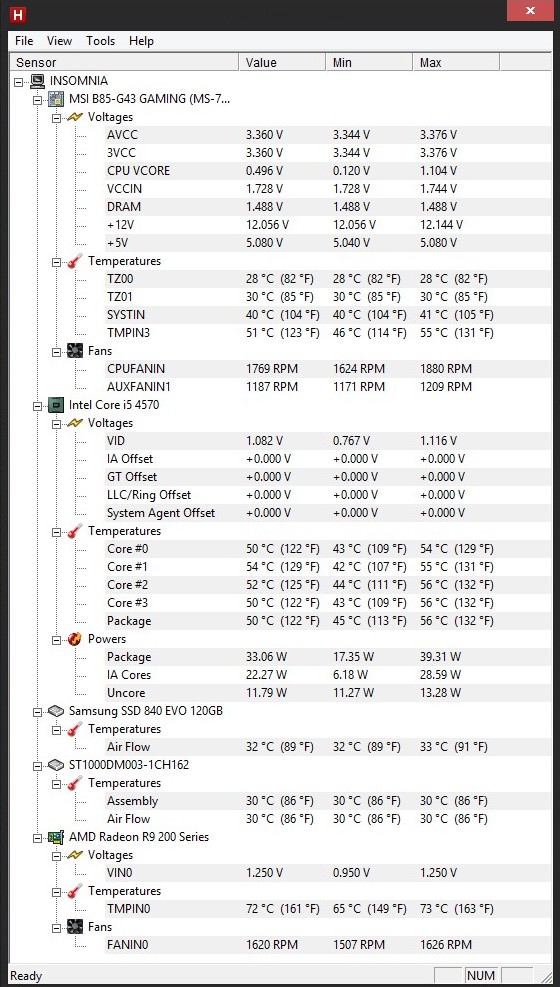Viewport: 560px width, 987px height.
Task: Open the Tools menu
Action: pyautogui.click(x=101, y=41)
